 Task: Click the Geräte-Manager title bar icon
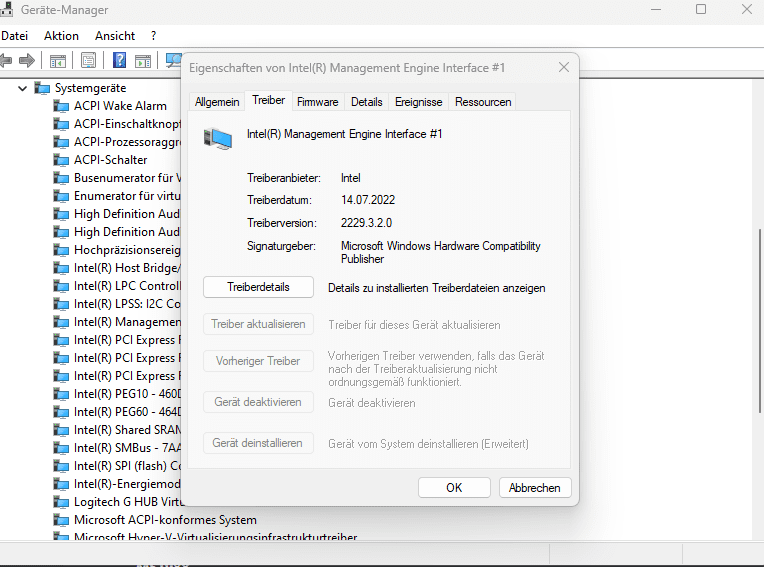coord(6,10)
